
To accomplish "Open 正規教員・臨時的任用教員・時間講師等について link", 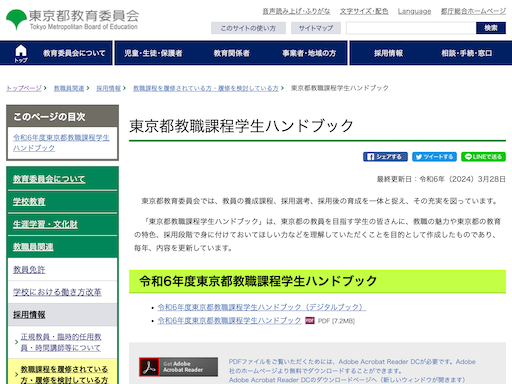I will 61,342.
